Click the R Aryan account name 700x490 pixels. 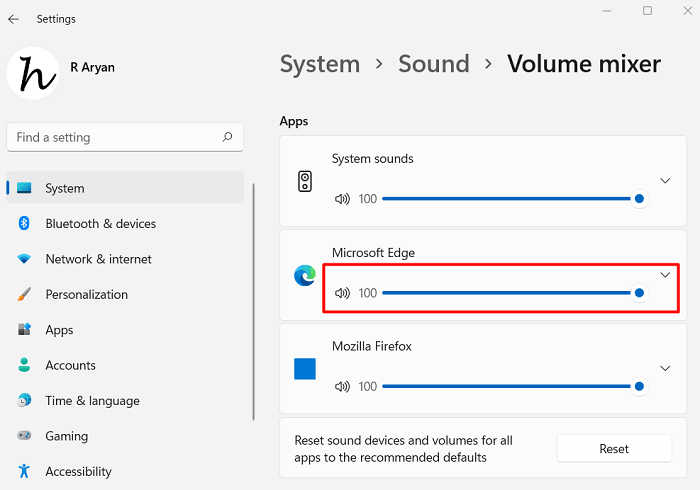pos(92,67)
